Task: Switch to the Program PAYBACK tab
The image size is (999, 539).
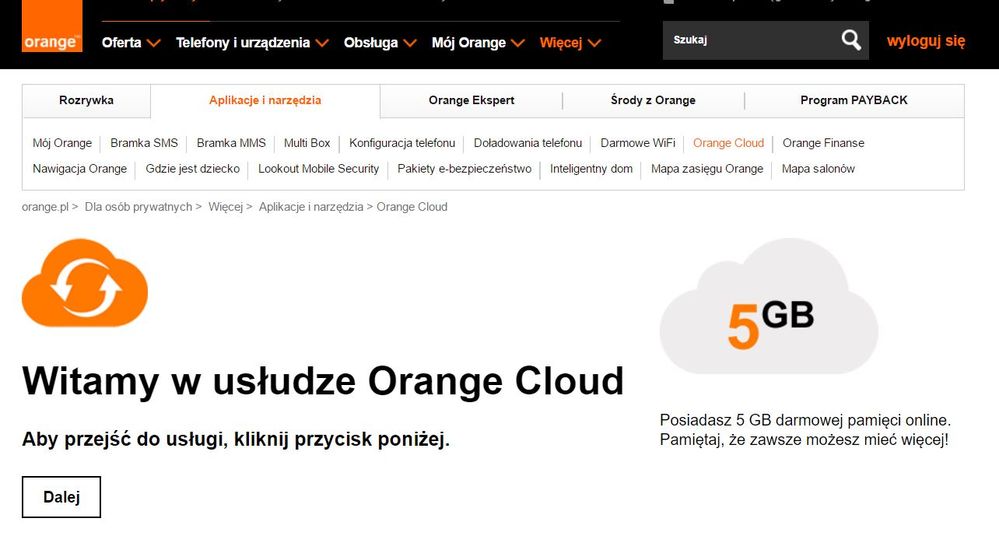Action: [854, 100]
